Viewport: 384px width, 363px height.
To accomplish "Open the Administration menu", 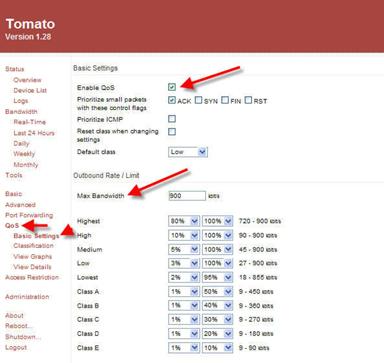I will [x=27, y=297].
